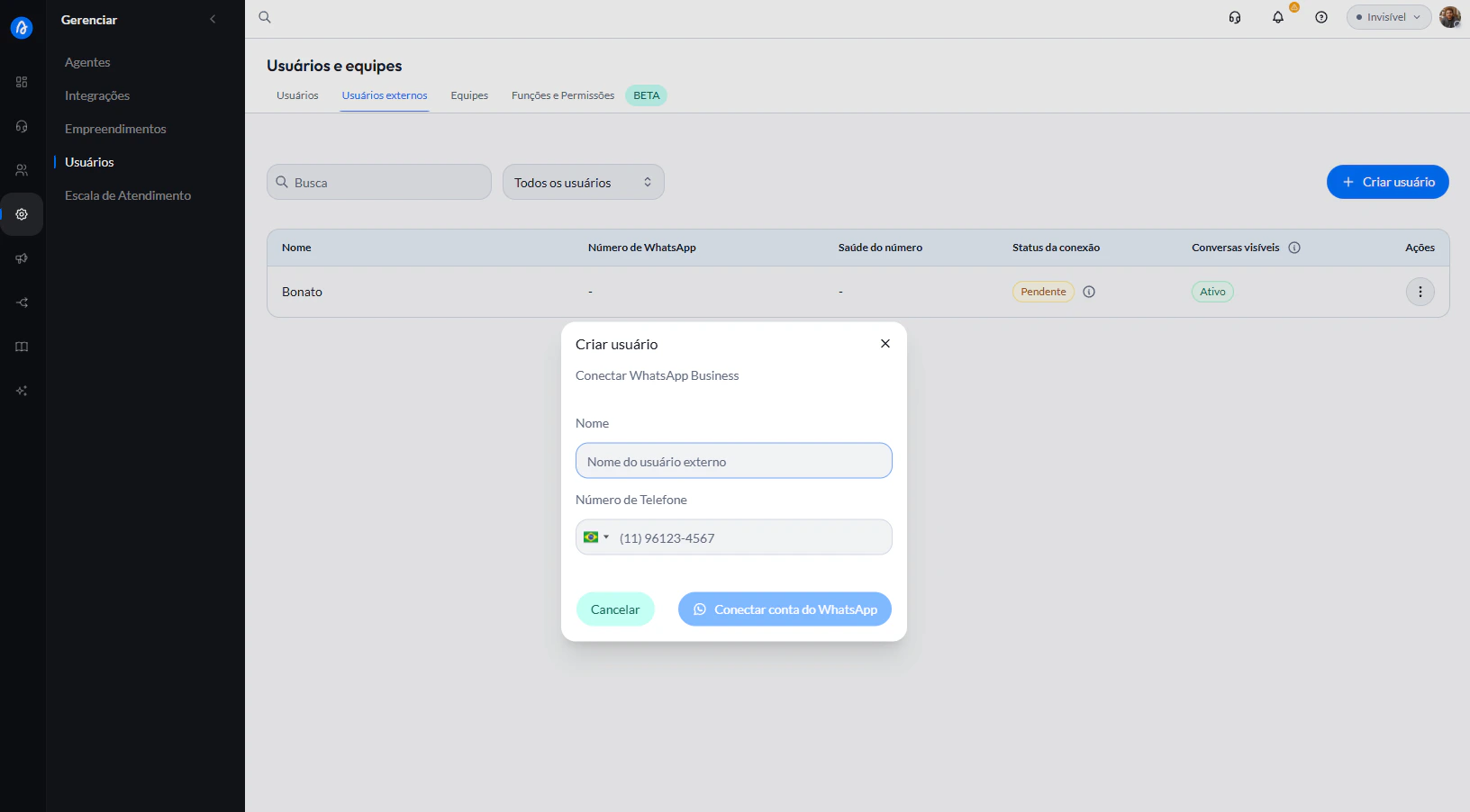
Task: Click the Saúde do número column header
Action: click(880, 248)
